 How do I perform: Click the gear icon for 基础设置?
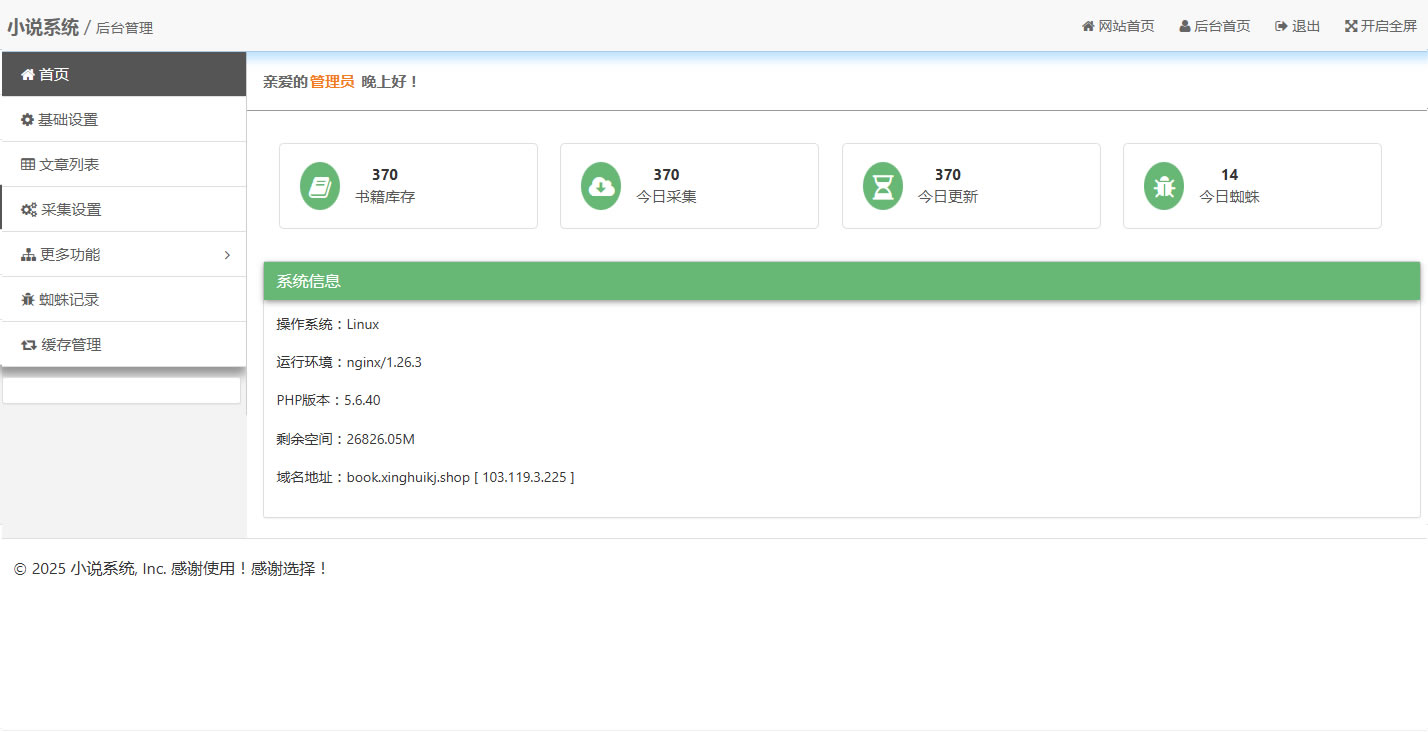(28, 120)
